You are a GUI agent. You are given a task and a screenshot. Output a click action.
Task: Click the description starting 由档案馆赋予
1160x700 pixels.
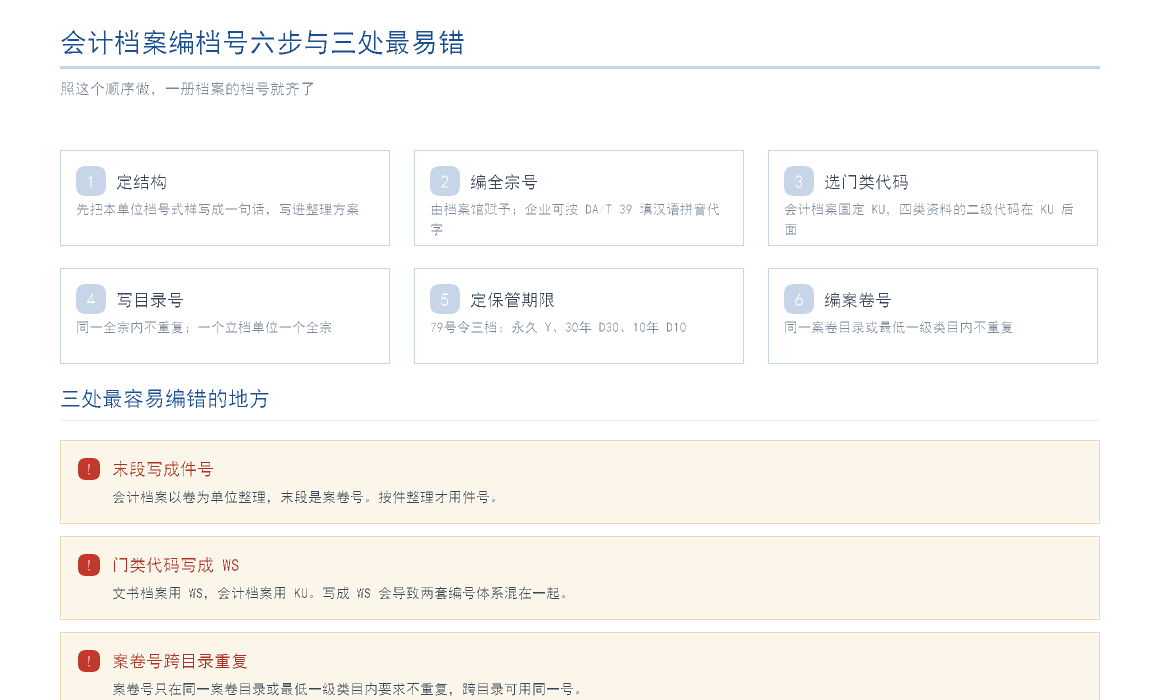[576, 219]
